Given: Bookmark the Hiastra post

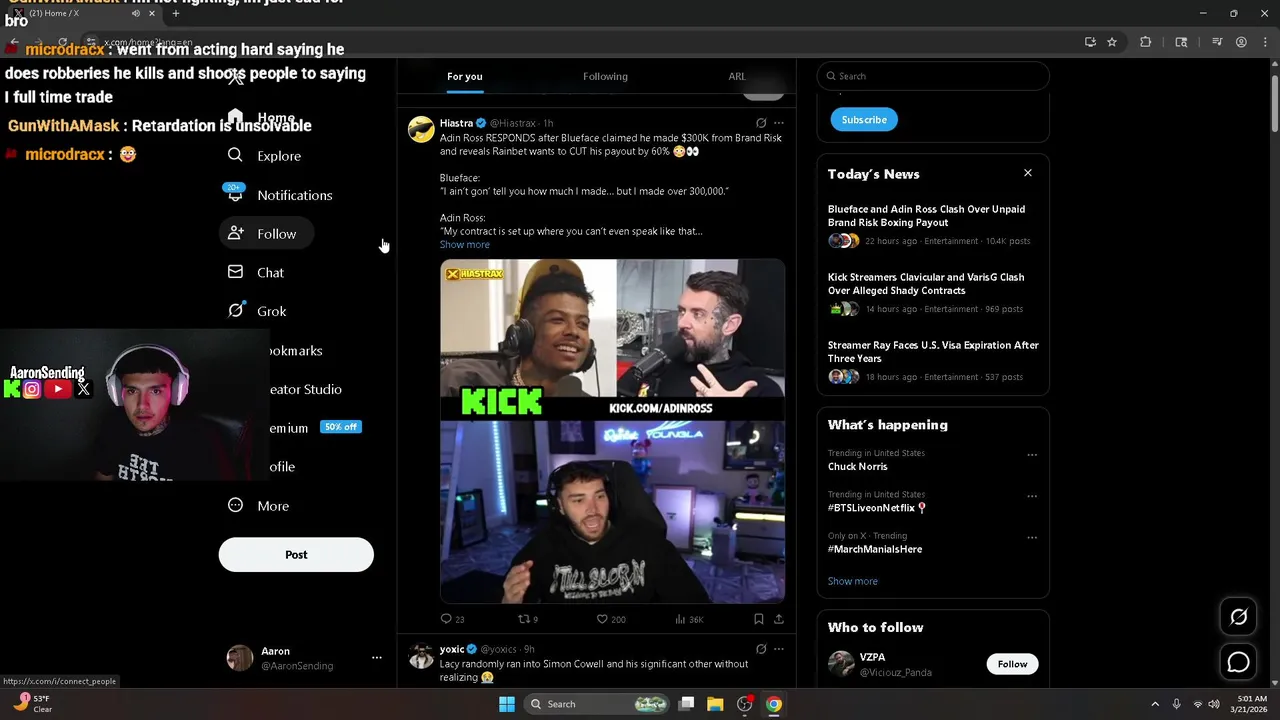Looking at the screenshot, I should (759, 619).
